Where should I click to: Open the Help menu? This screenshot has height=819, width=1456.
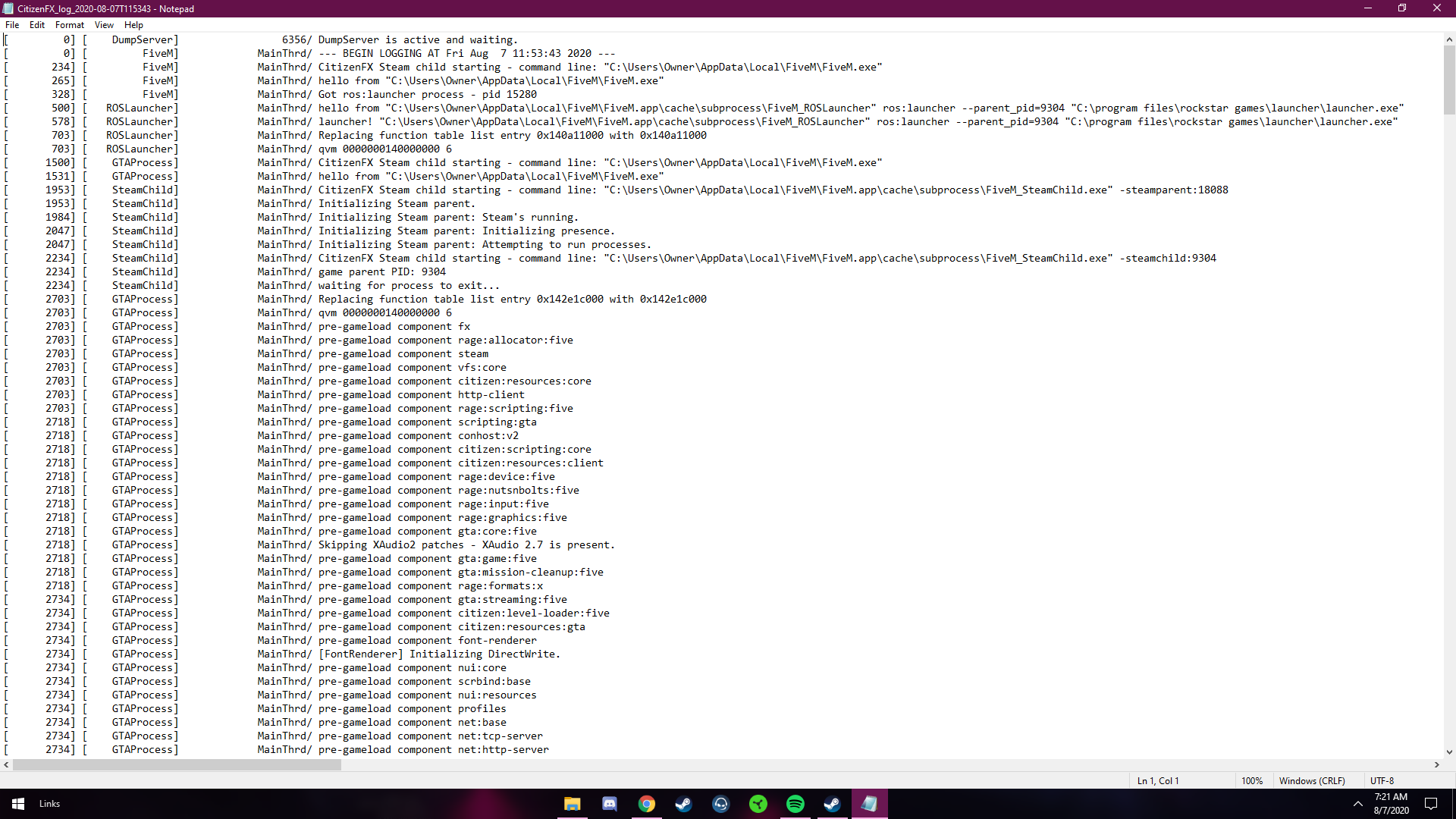(133, 25)
